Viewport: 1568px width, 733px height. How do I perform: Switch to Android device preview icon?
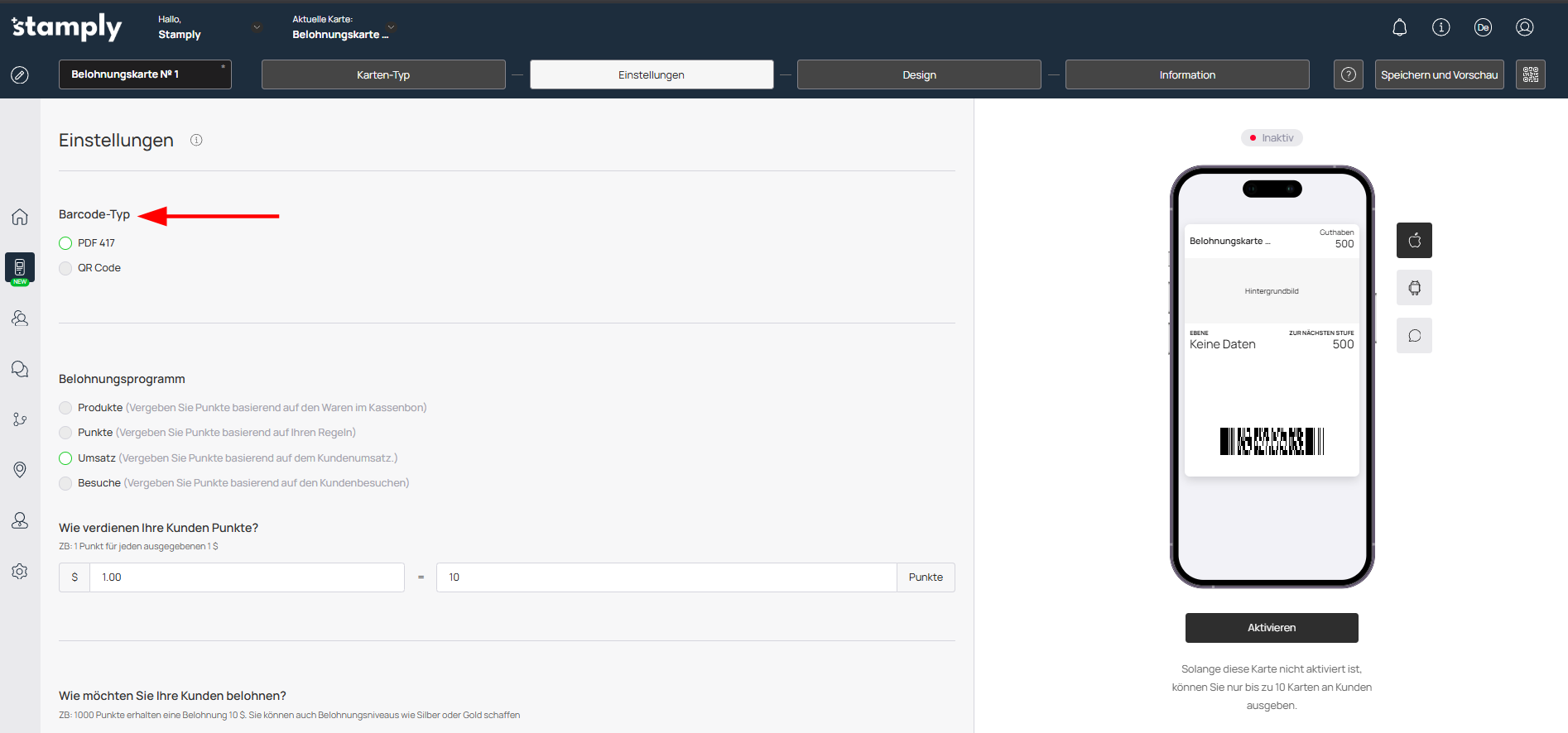(1414, 288)
